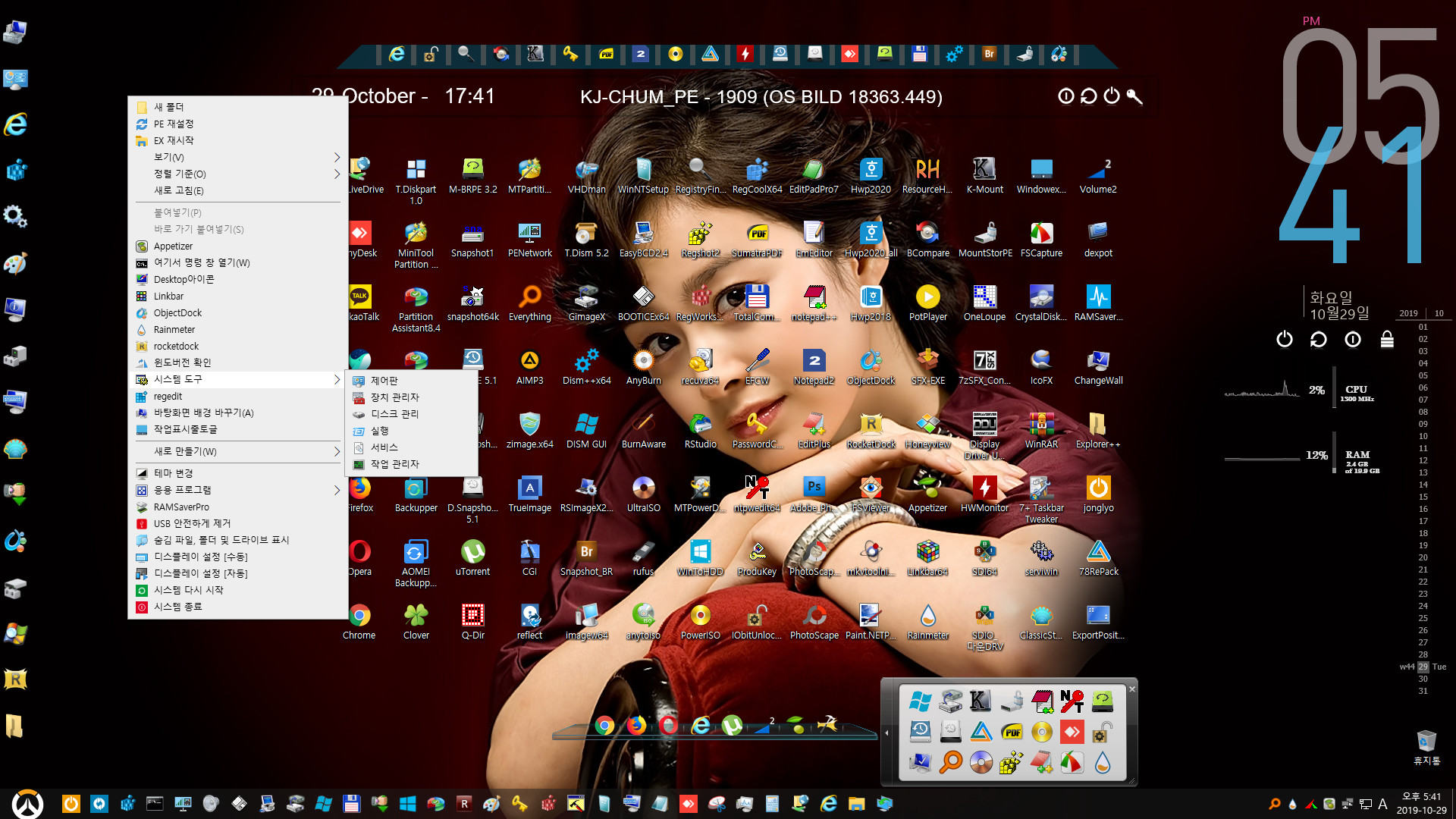Open the FSCapture desktop icon

click(1041, 239)
